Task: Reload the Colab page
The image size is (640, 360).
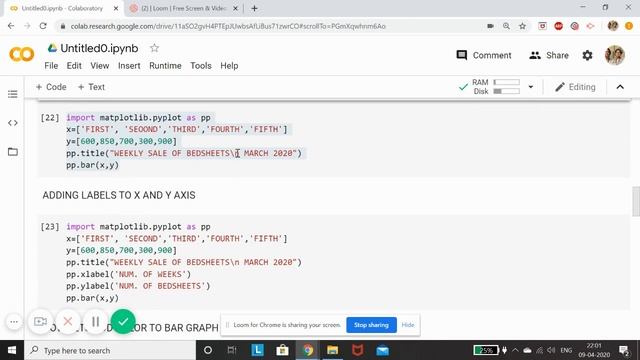Action: [x=43, y=26]
